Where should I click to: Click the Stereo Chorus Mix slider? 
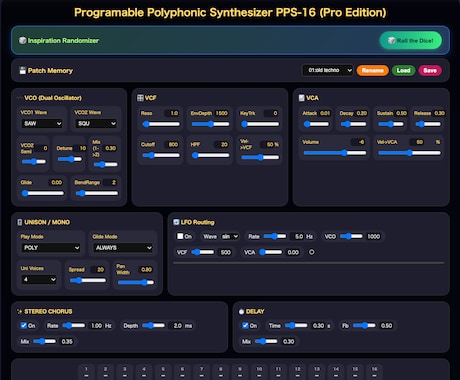44,341
